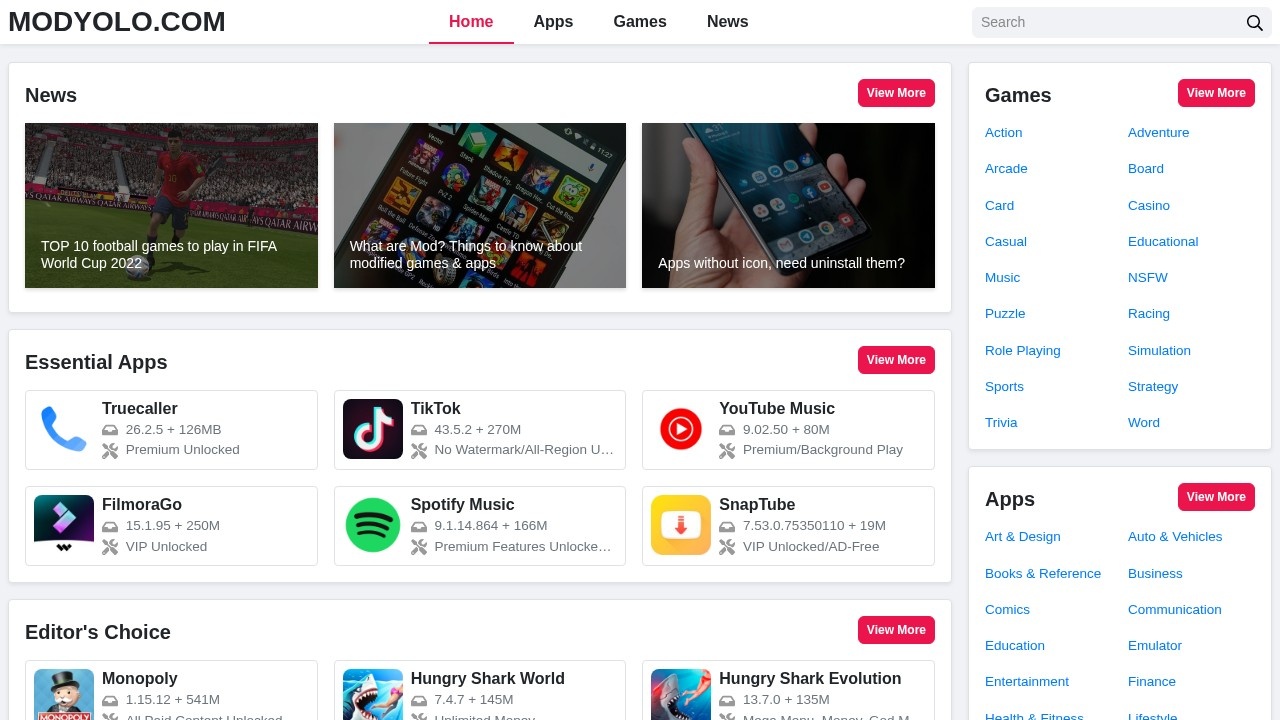Image resolution: width=1280 pixels, height=720 pixels.
Task: Open the TikTok app icon
Action: coord(373,429)
